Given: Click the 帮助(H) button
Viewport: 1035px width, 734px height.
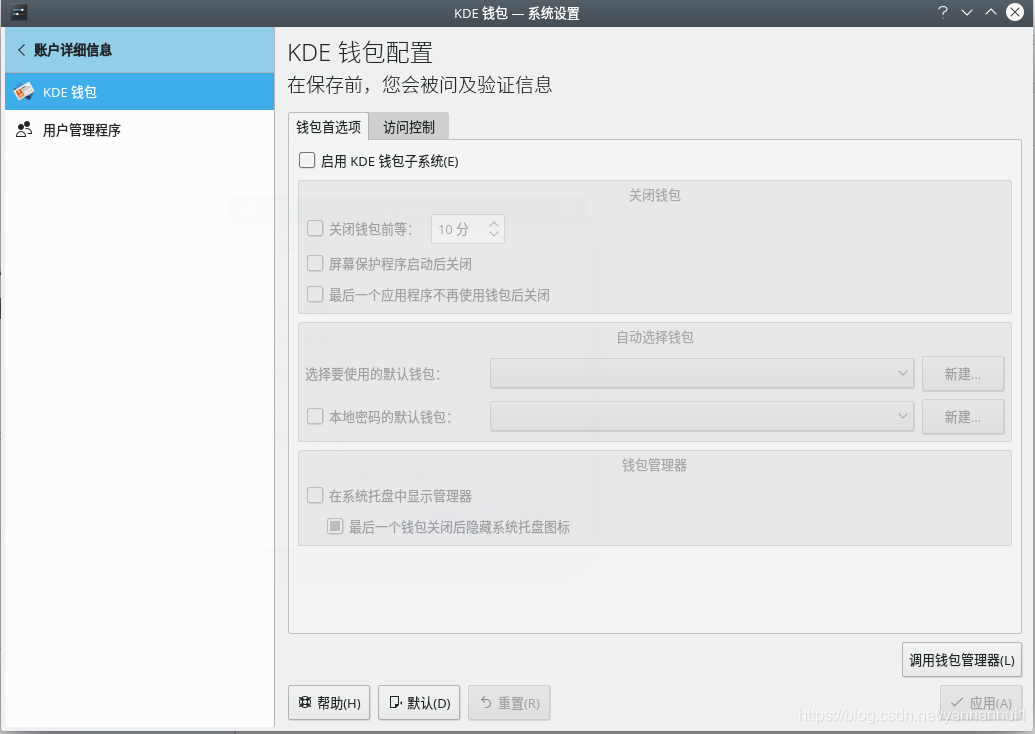Looking at the screenshot, I should [x=329, y=703].
